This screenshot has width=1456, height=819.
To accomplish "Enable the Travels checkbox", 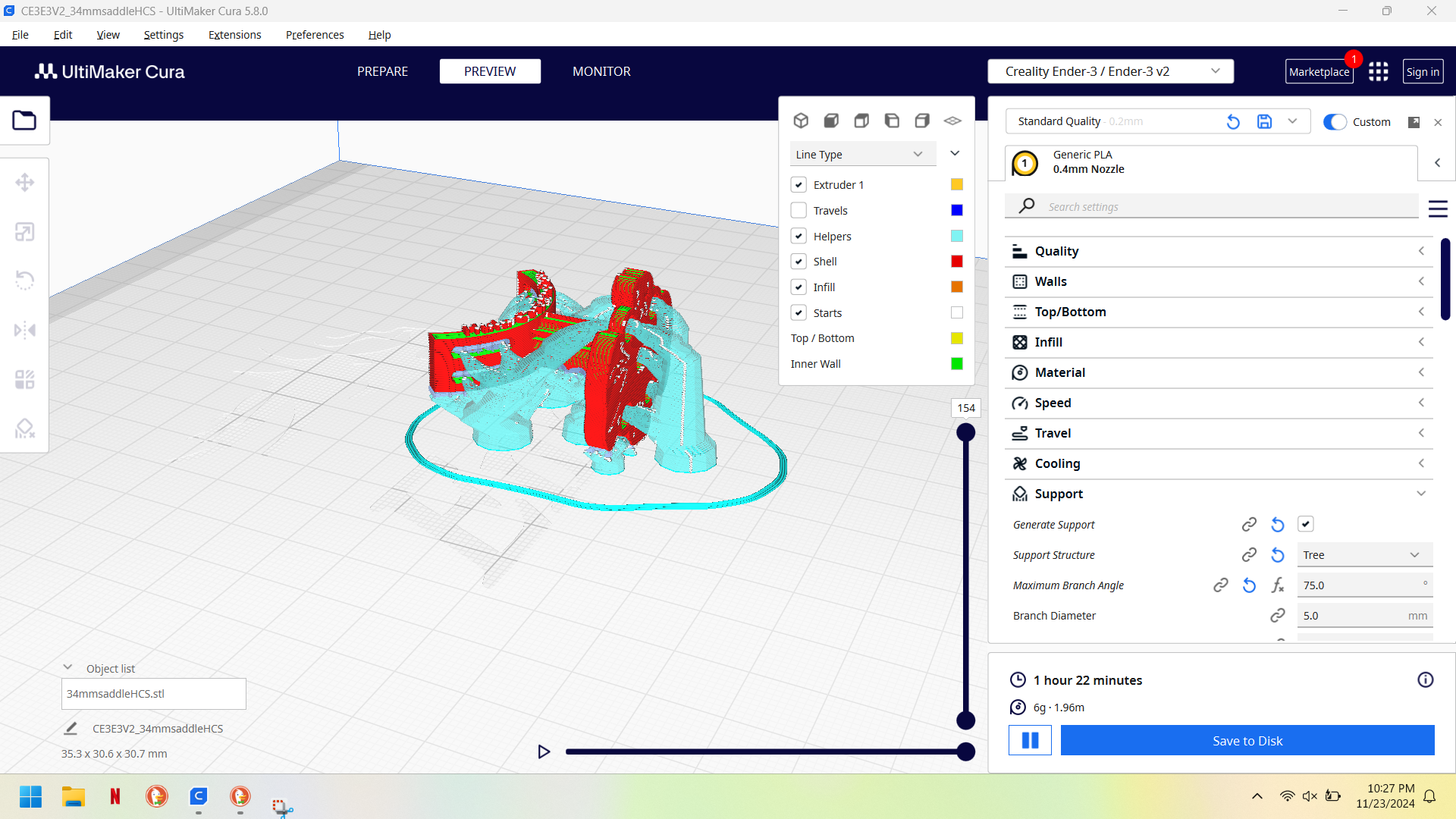I will click(799, 210).
